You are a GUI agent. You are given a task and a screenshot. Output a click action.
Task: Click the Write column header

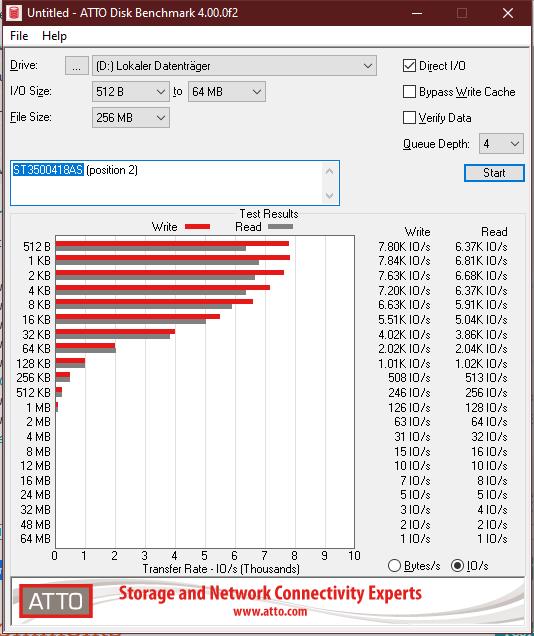pos(418,232)
